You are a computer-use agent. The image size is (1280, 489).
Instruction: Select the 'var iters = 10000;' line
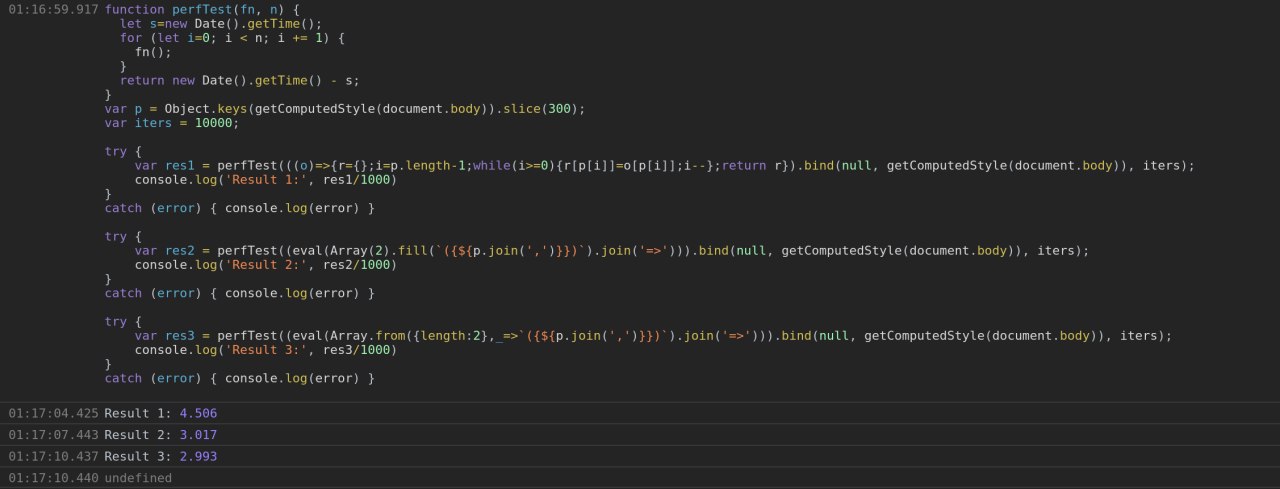172,123
